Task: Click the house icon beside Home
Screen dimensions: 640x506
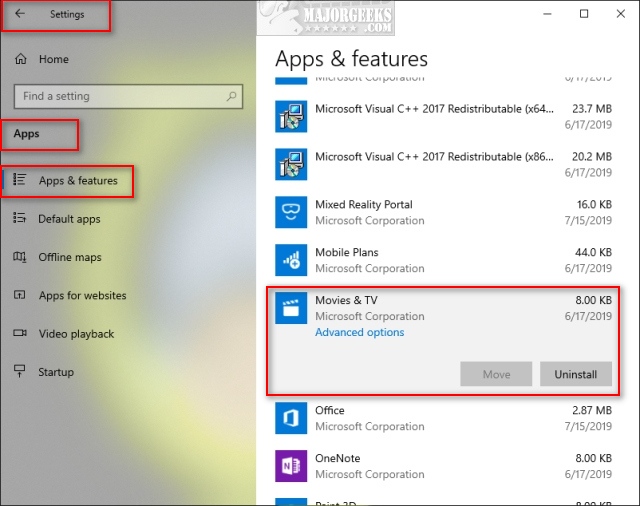Action: [21, 59]
